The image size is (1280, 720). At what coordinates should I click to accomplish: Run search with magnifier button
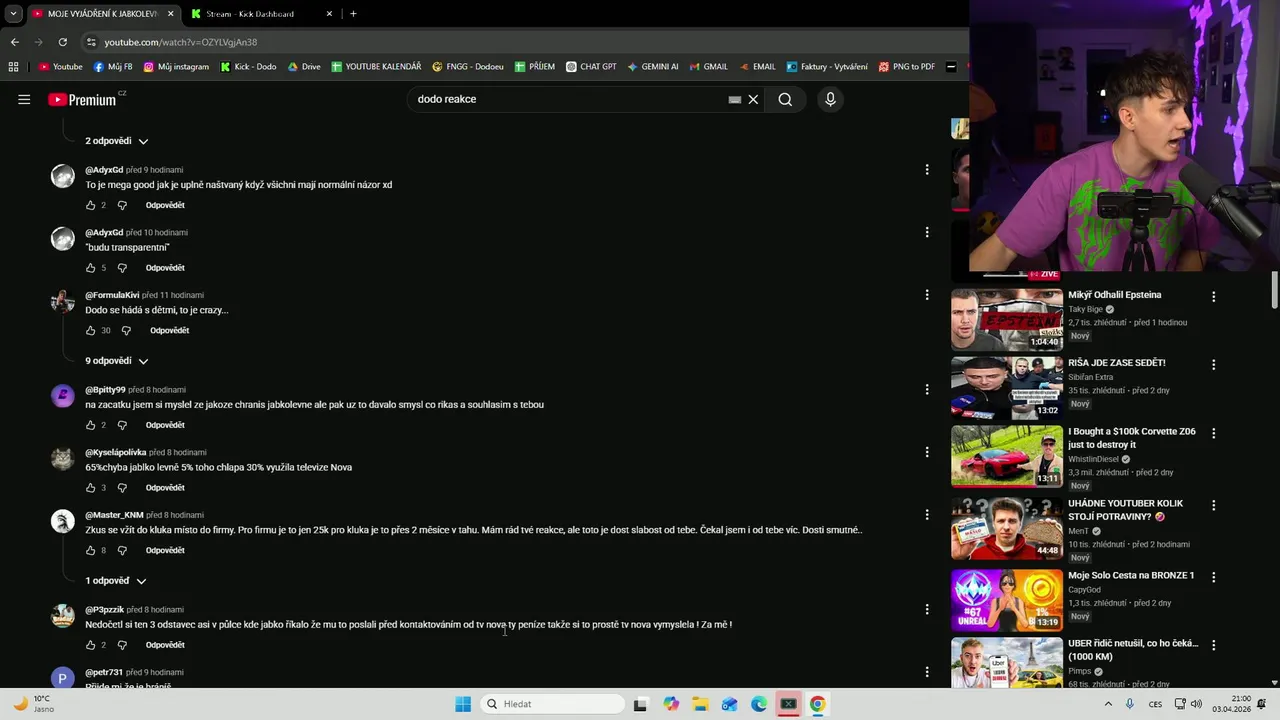tap(785, 99)
